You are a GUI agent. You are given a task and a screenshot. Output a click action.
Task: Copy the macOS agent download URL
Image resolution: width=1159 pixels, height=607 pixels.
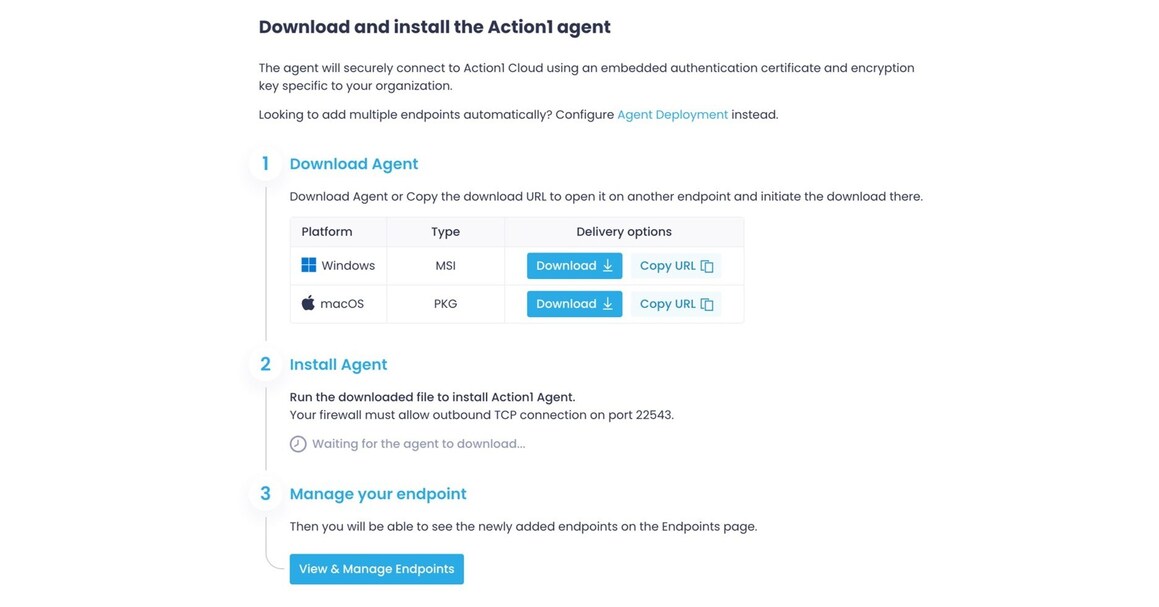pyautogui.click(x=667, y=303)
